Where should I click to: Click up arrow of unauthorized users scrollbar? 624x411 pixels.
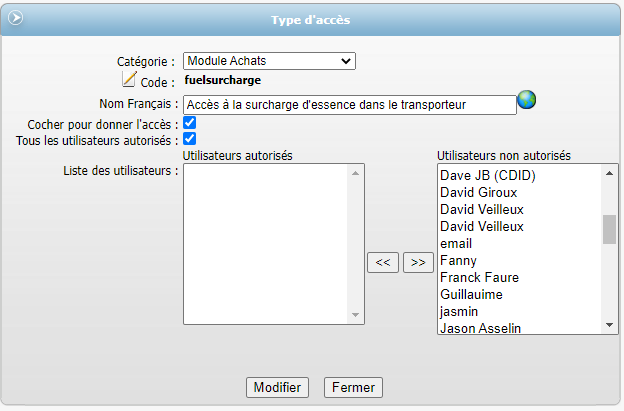click(609, 173)
